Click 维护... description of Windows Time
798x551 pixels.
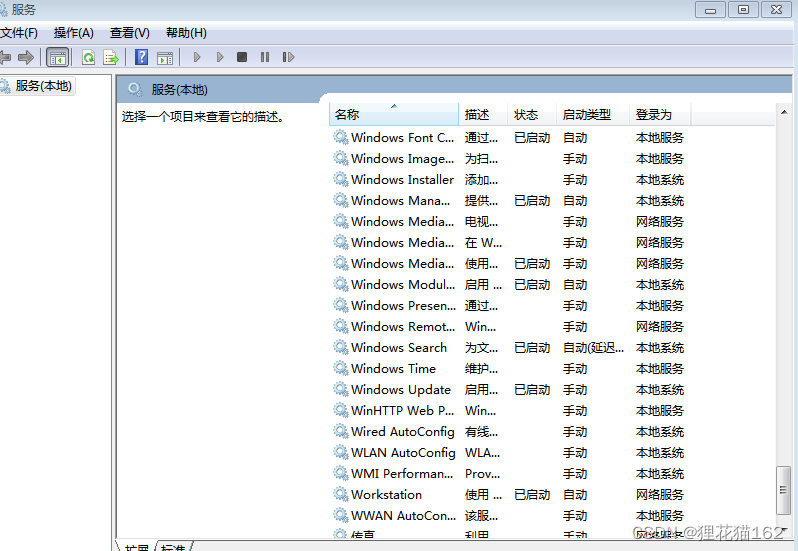click(481, 368)
